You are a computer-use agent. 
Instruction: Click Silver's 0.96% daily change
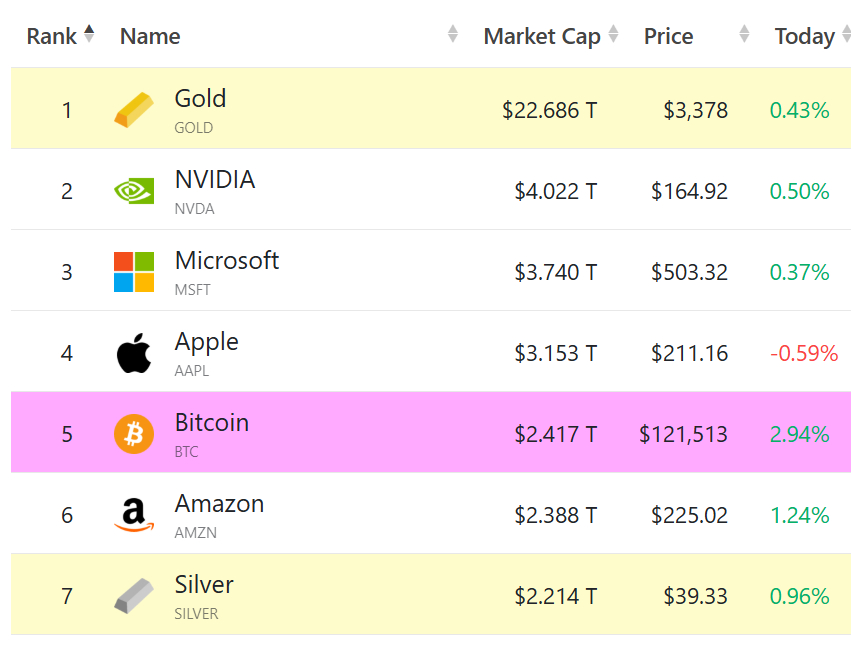pos(799,596)
